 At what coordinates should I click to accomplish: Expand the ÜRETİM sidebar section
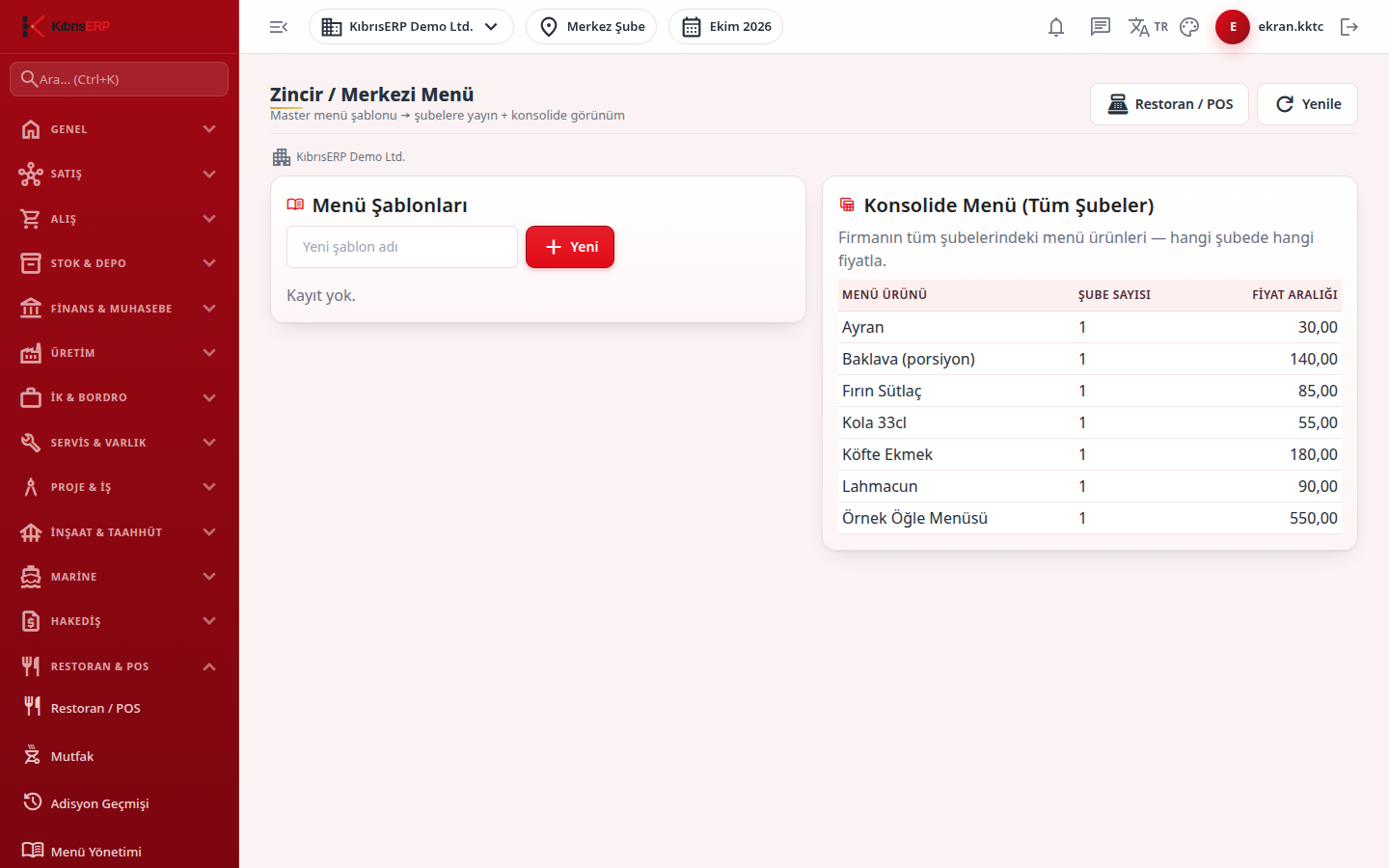coord(120,353)
